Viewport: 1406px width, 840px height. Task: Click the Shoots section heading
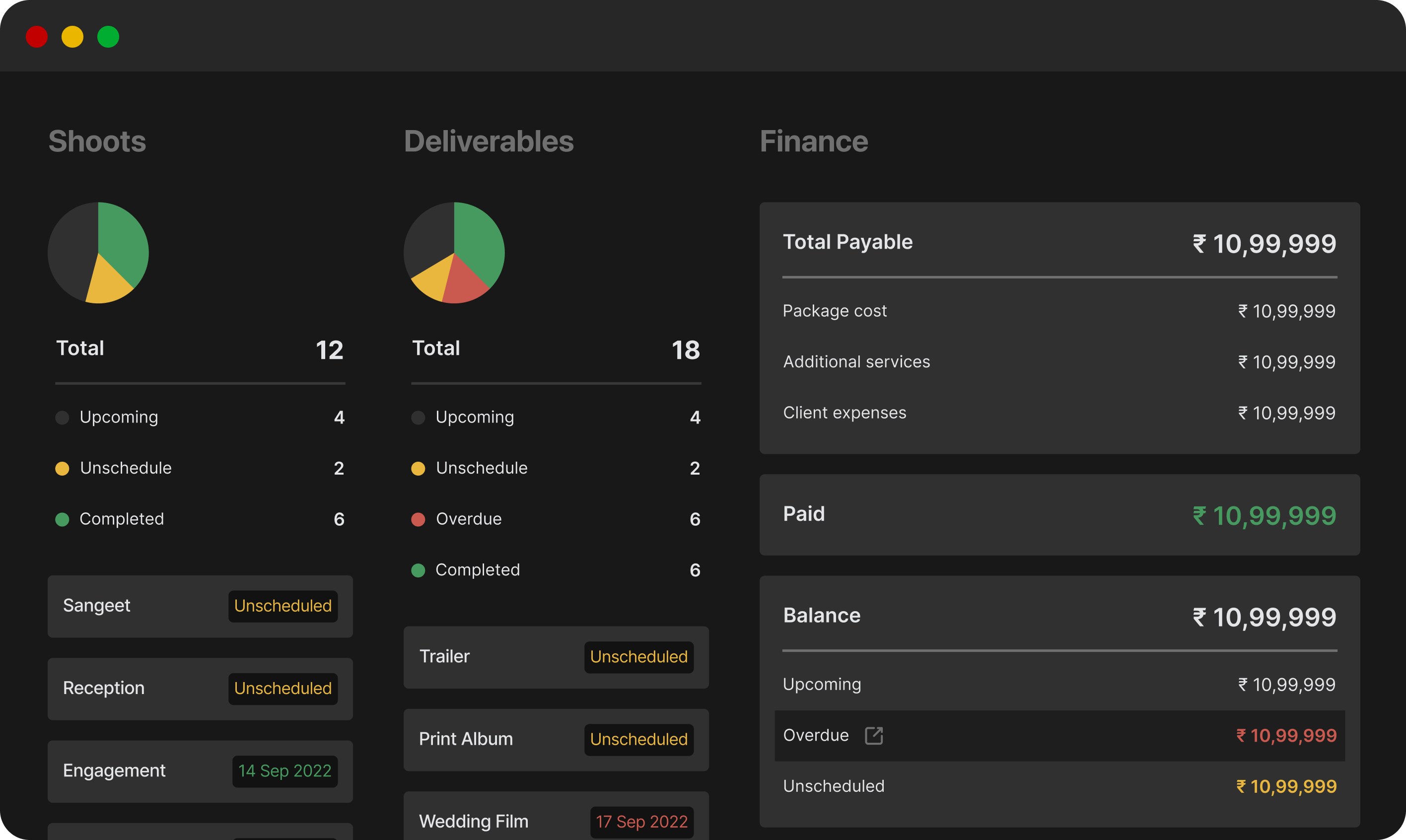coord(97,141)
